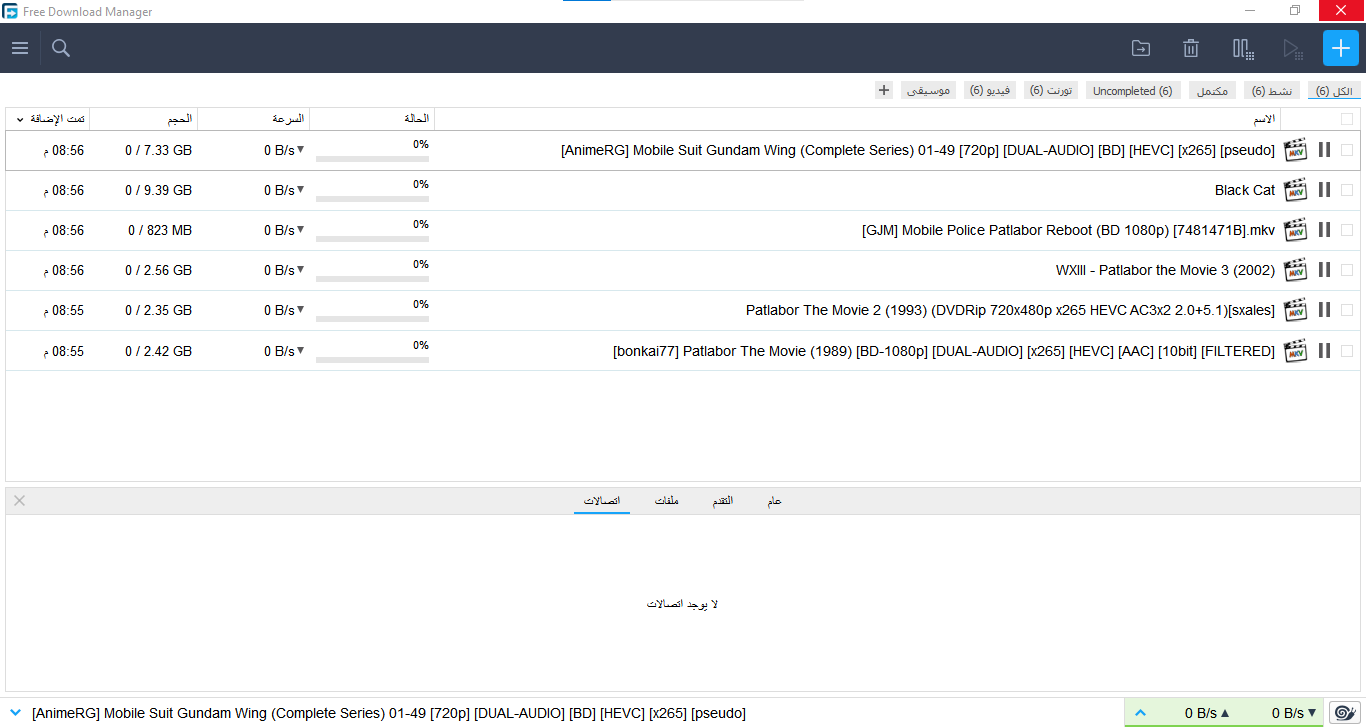Open the hamburger main menu
1366x727 pixels.
pos(20,48)
